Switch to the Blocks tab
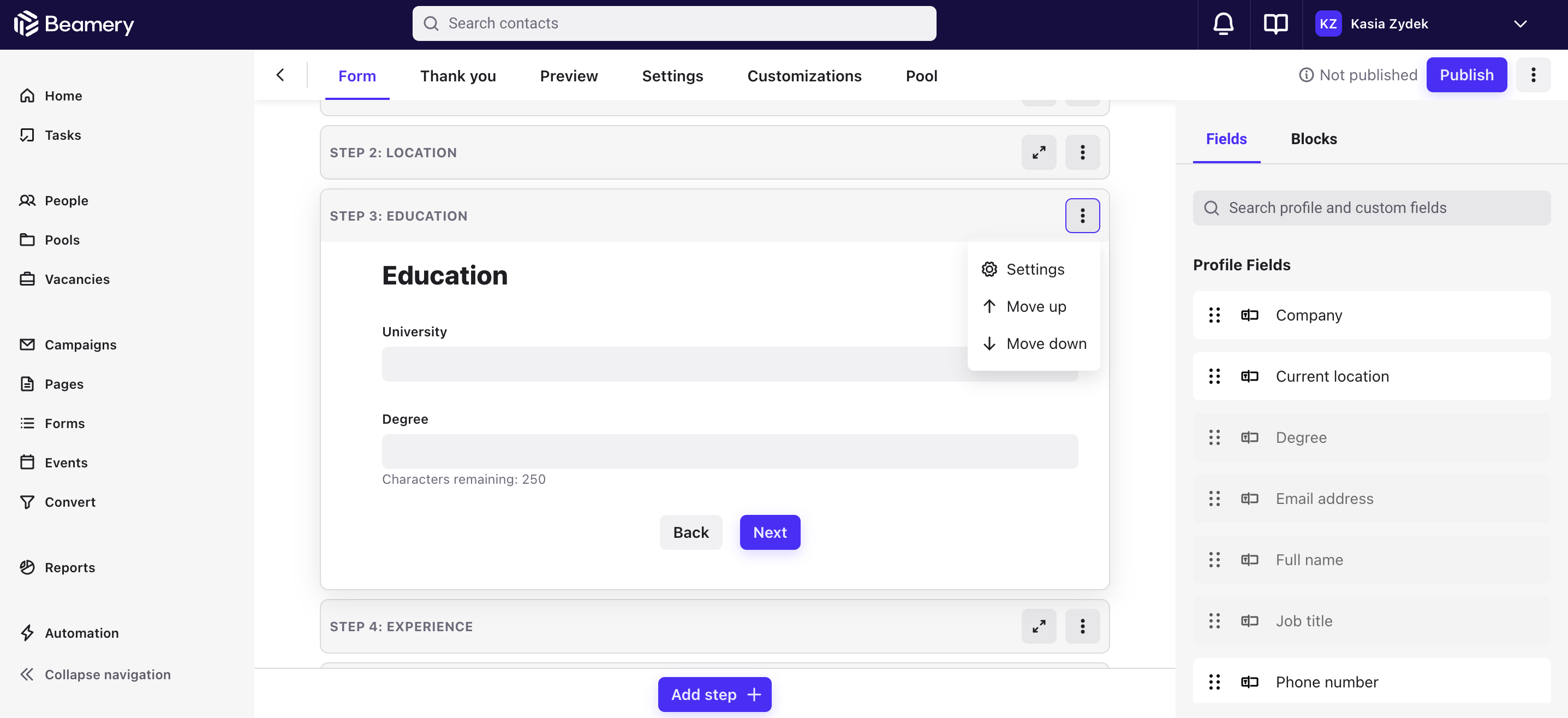The height and width of the screenshot is (718, 1568). pyautogui.click(x=1314, y=138)
